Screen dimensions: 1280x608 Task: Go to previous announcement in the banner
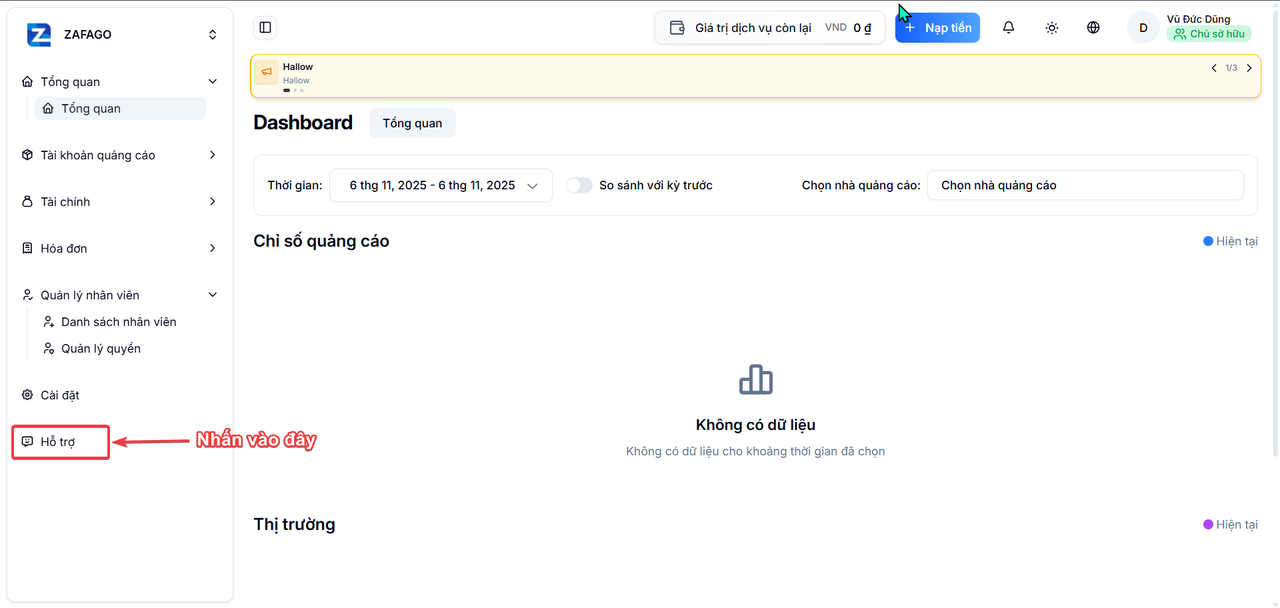pos(1214,68)
